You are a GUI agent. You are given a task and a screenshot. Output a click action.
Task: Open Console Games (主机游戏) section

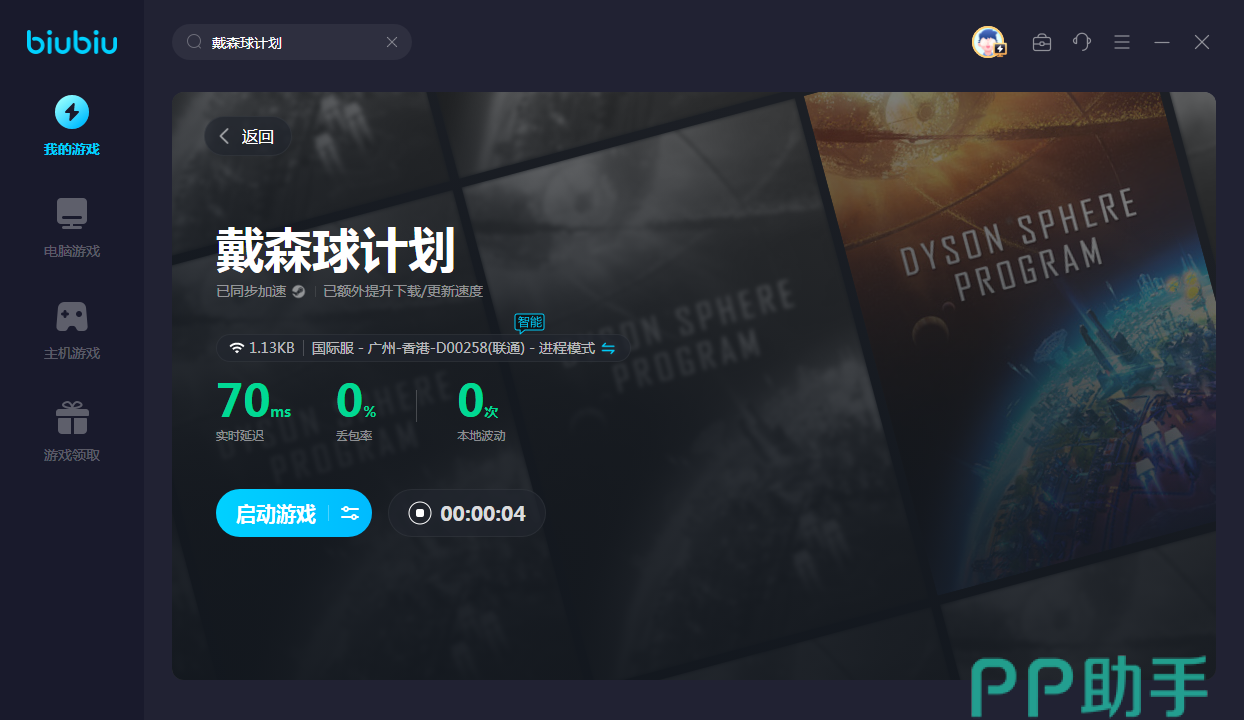click(71, 329)
